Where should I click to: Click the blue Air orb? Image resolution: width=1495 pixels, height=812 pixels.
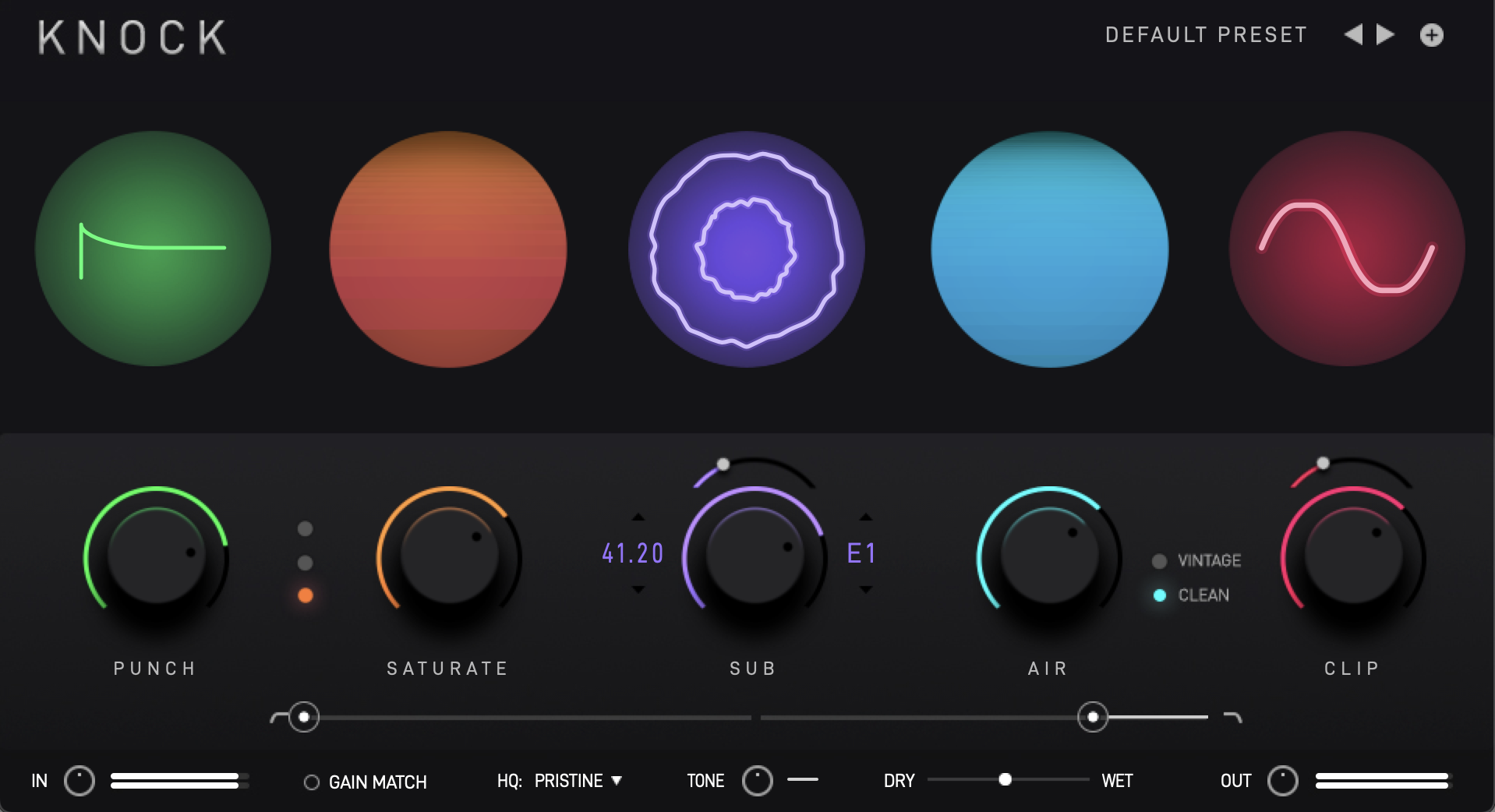pyautogui.click(x=1050, y=249)
